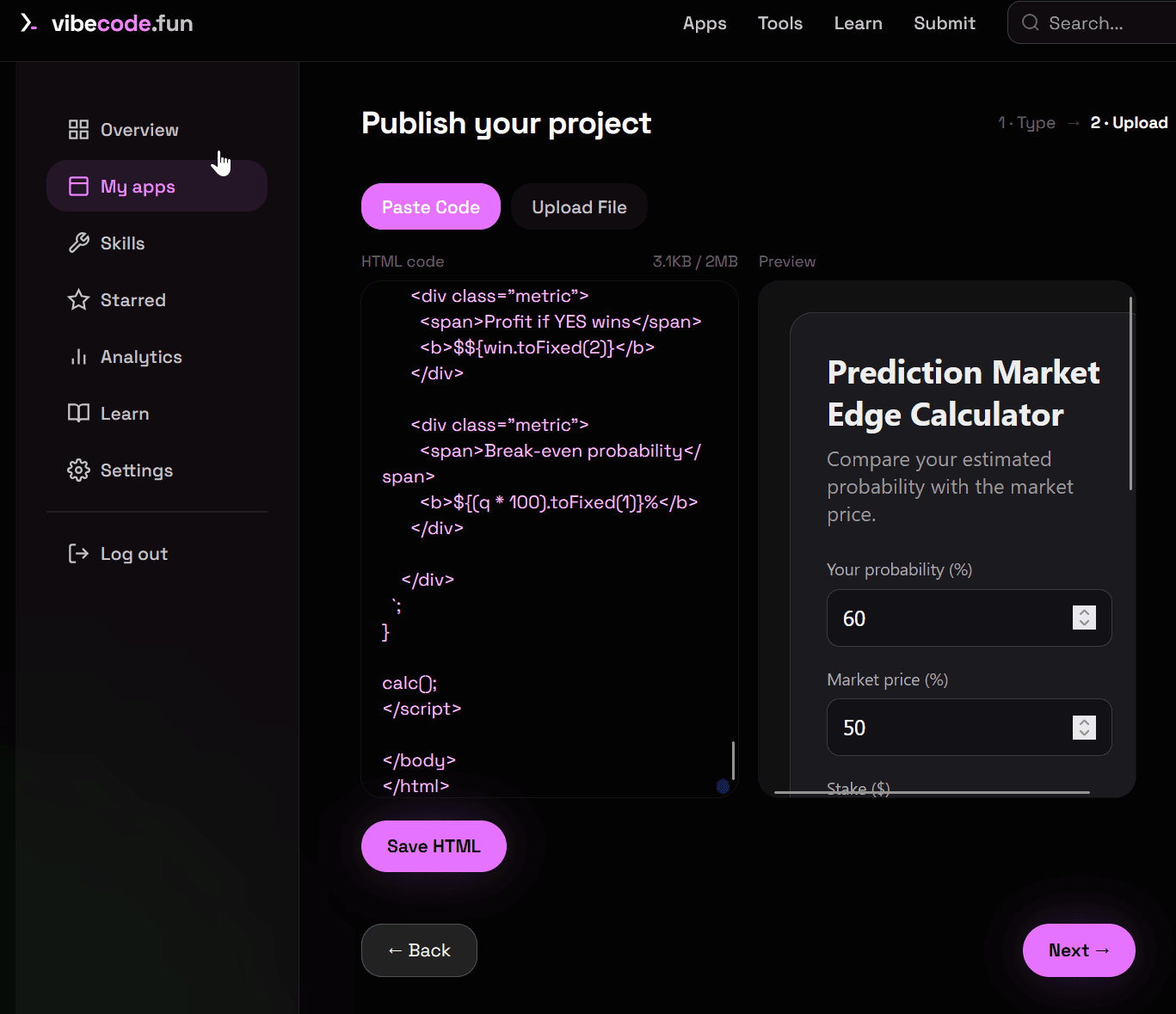Screen dimensions: 1176x1014
Task: Click the Skills wrench icon
Action: click(78, 243)
